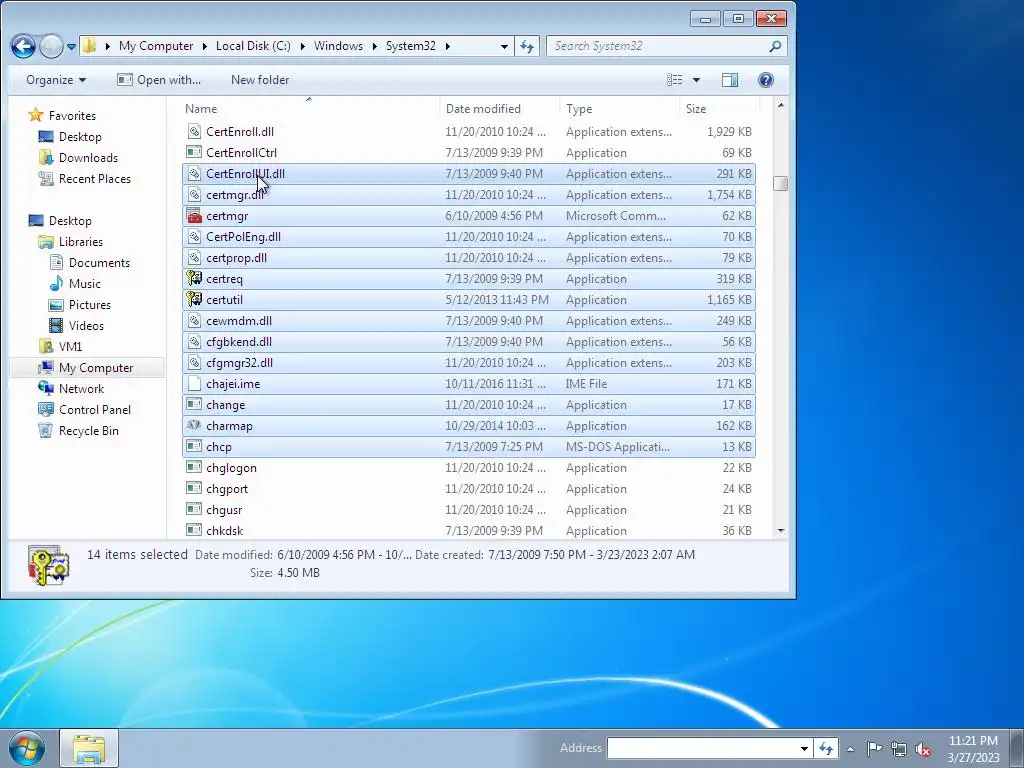Open the Music library

click(x=76, y=283)
